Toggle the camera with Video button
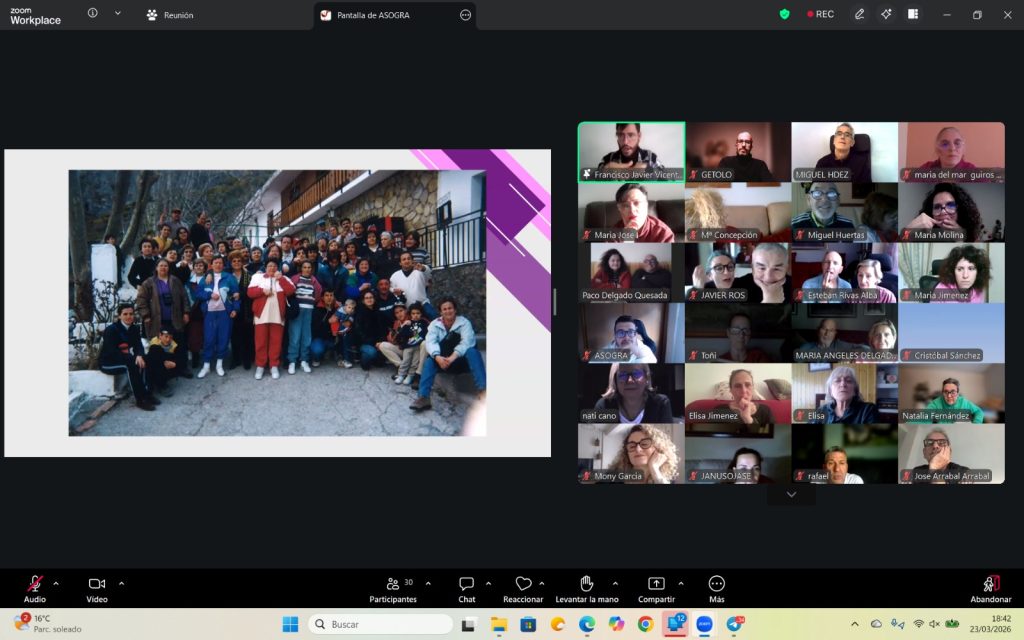The width and height of the screenshot is (1024, 640). click(x=97, y=585)
